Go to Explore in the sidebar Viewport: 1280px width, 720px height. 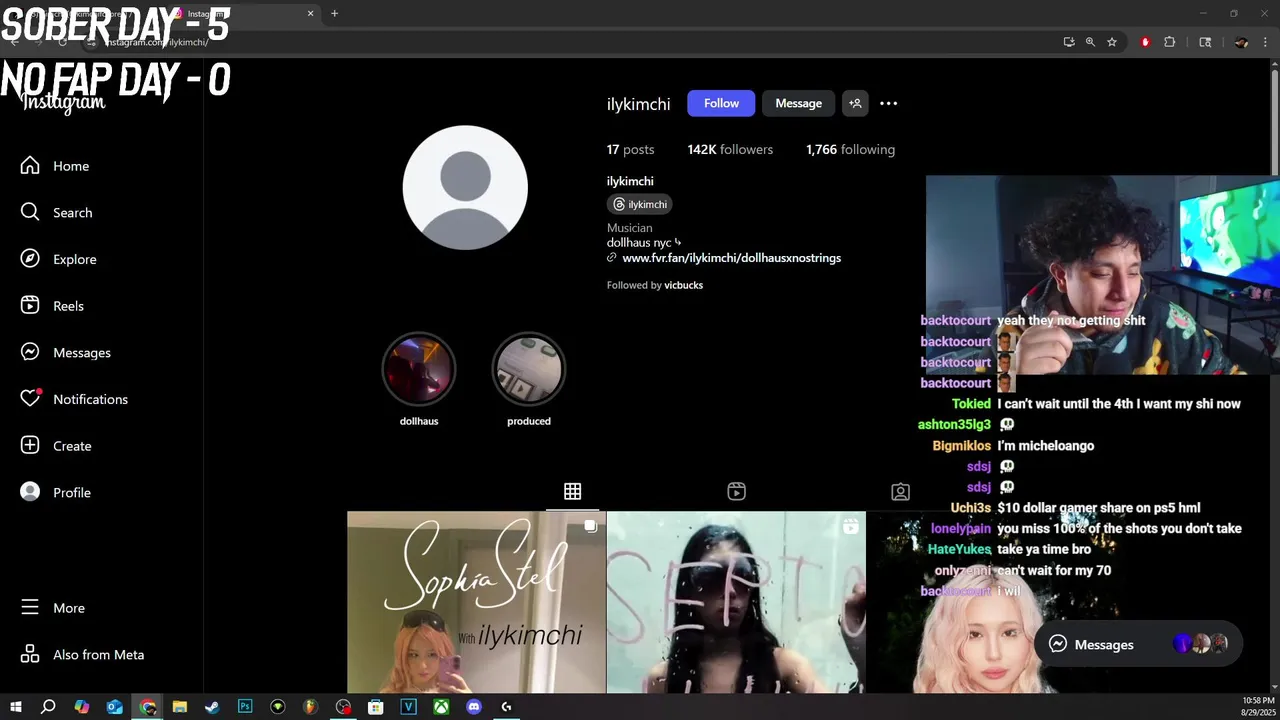tap(58, 259)
